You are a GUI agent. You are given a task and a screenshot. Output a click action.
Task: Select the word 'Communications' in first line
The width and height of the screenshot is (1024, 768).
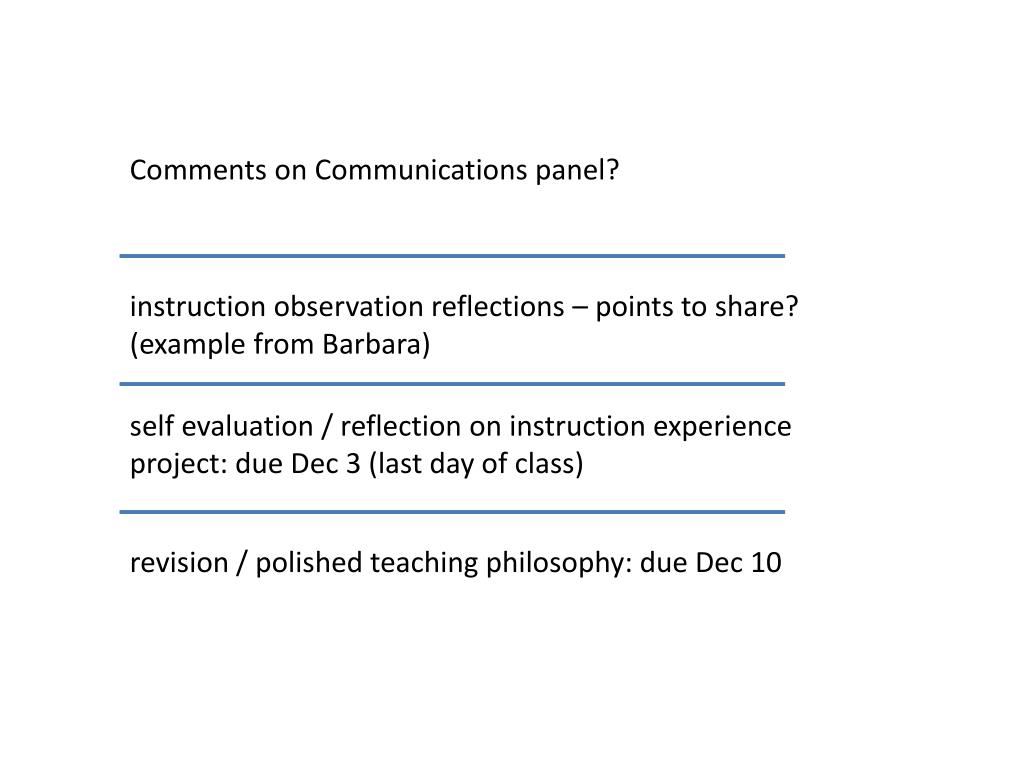click(x=421, y=170)
